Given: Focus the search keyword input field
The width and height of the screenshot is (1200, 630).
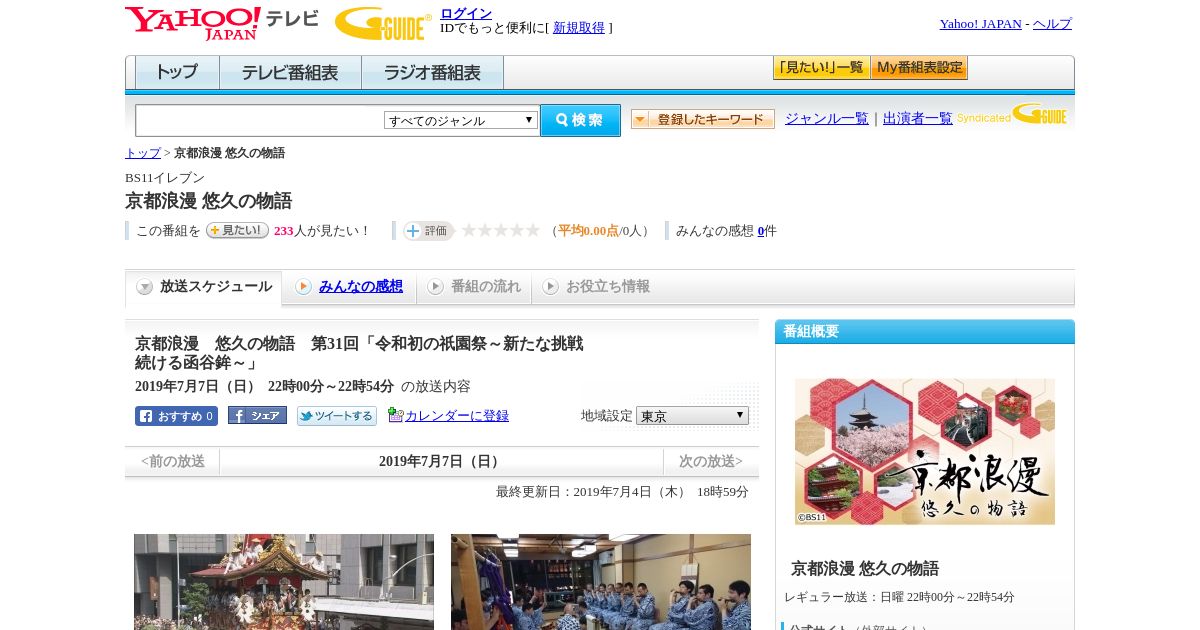Looking at the screenshot, I should [260, 120].
